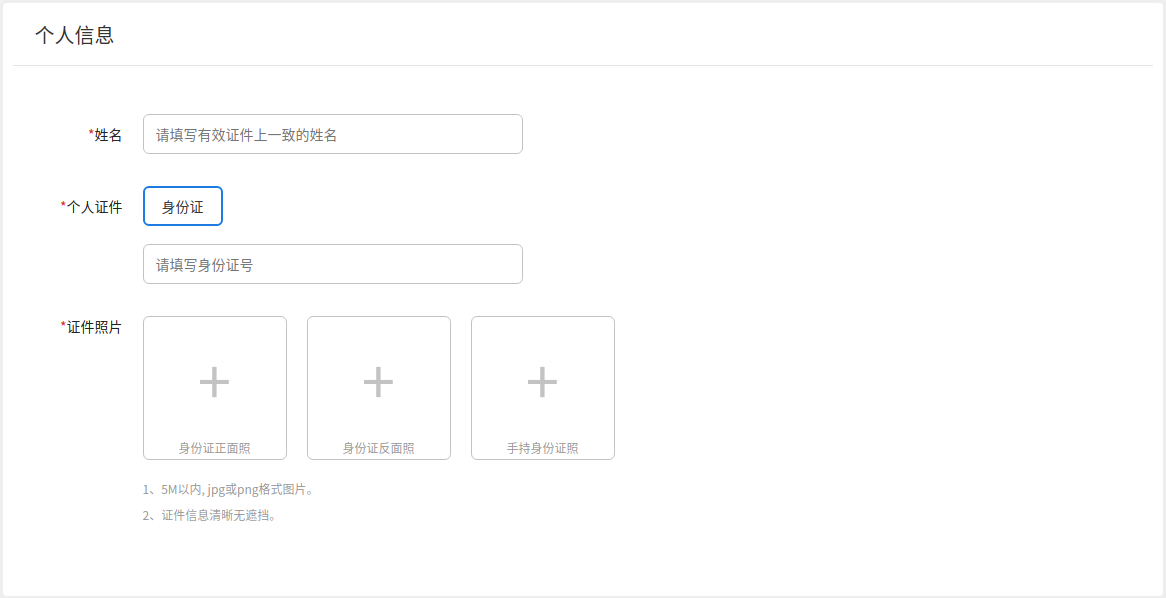Click the red asterisk beside 姓名
Viewport: 1166px width, 598px height.
coord(91,133)
